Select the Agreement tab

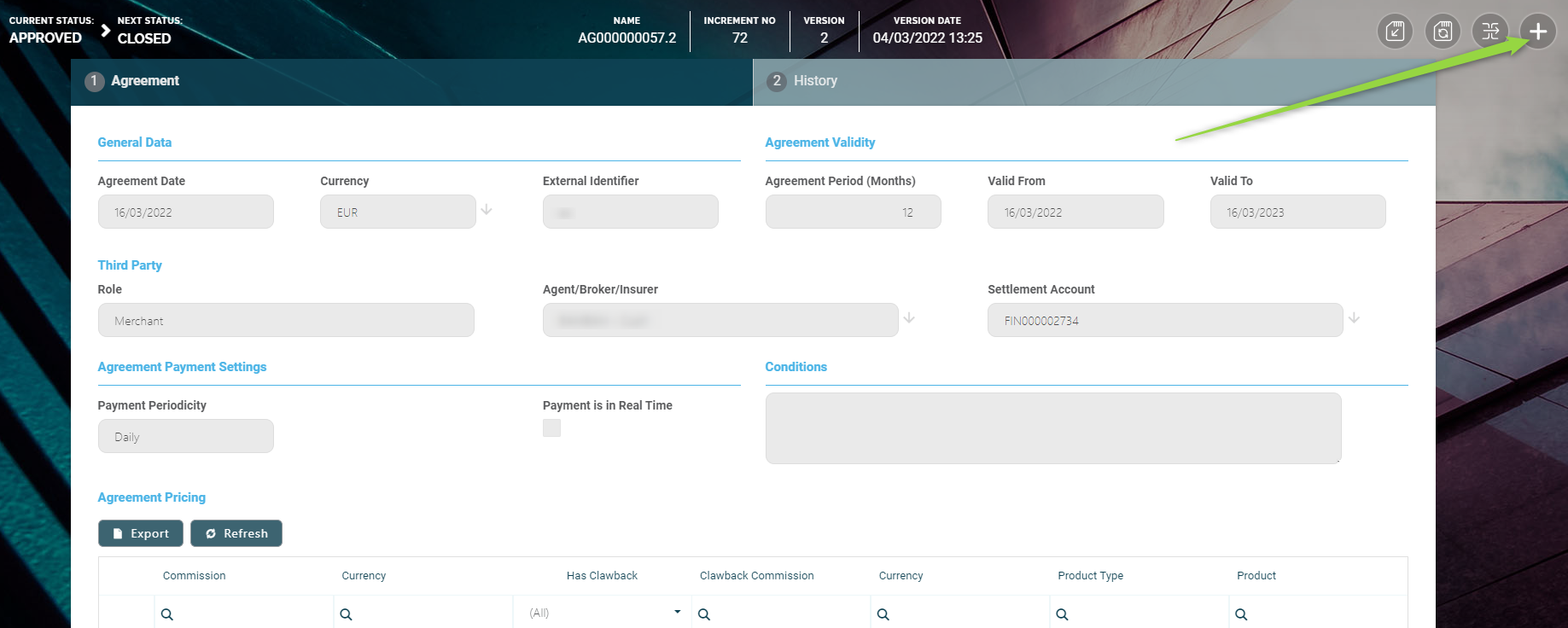point(145,81)
